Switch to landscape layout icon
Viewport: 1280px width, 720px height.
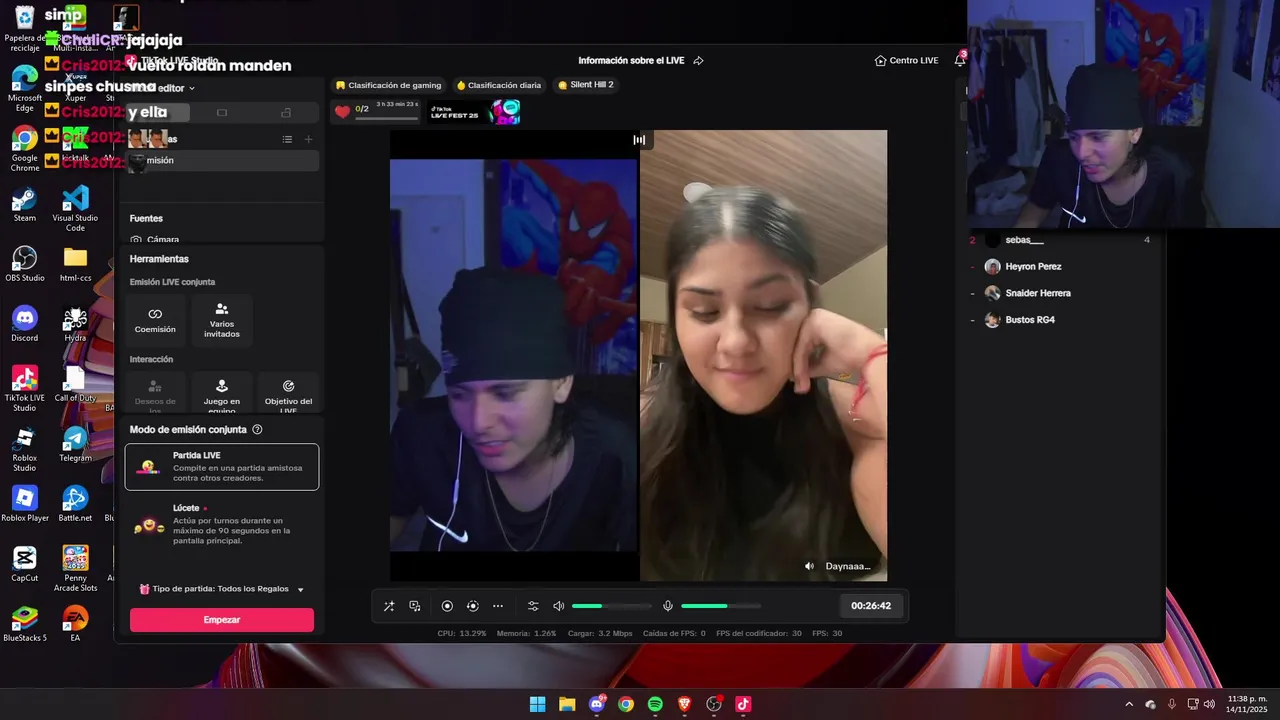point(222,112)
